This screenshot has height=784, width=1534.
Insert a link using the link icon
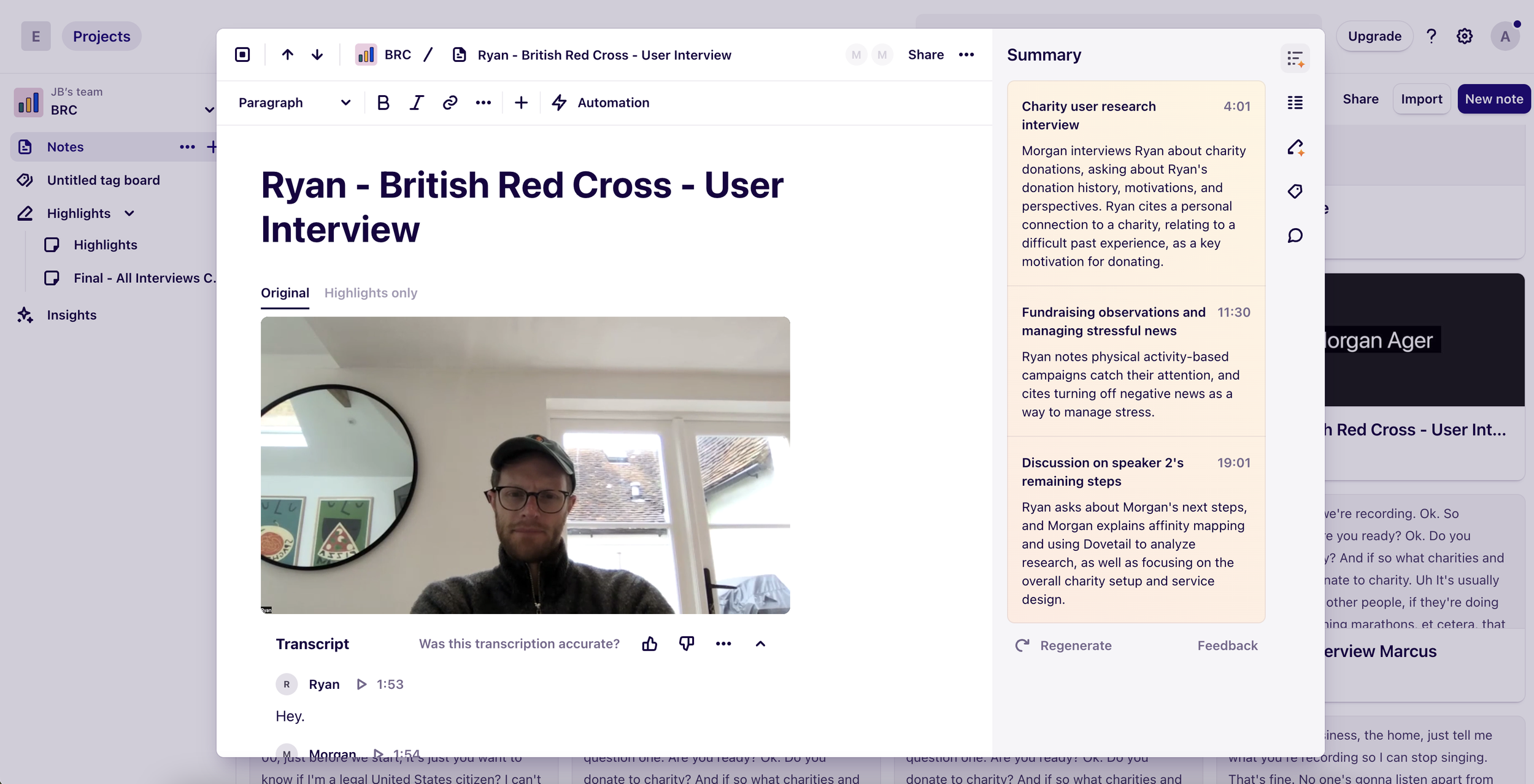(x=450, y=102)
